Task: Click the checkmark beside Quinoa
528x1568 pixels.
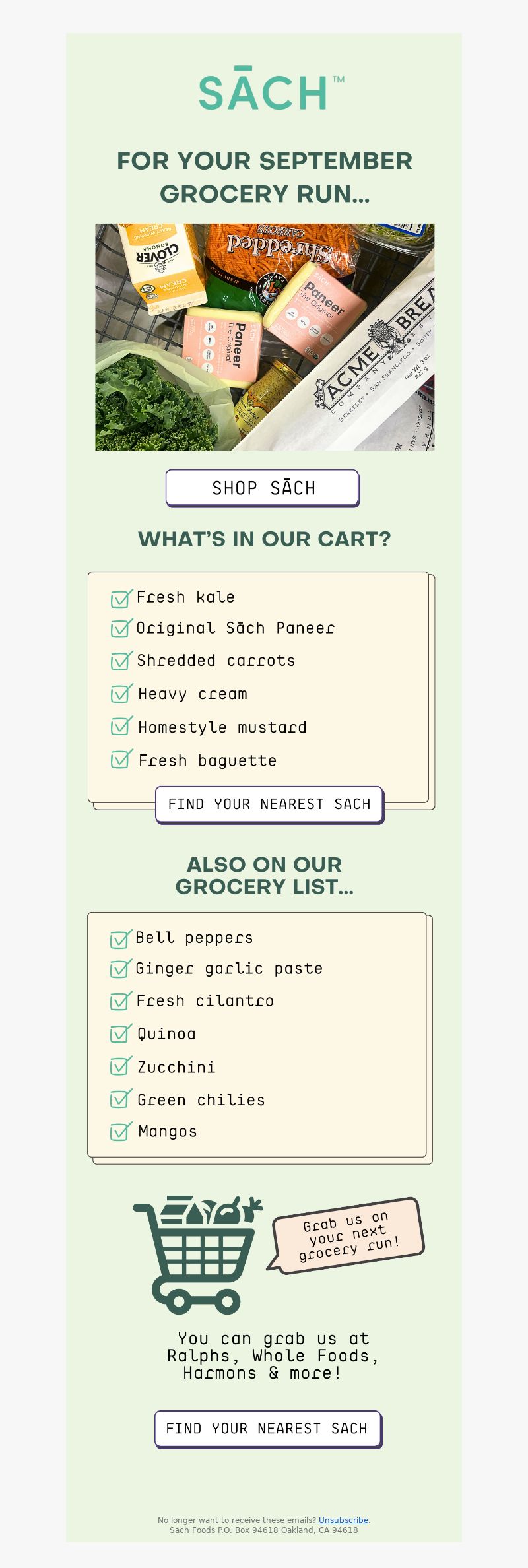Action: (x=121, y=1033)
